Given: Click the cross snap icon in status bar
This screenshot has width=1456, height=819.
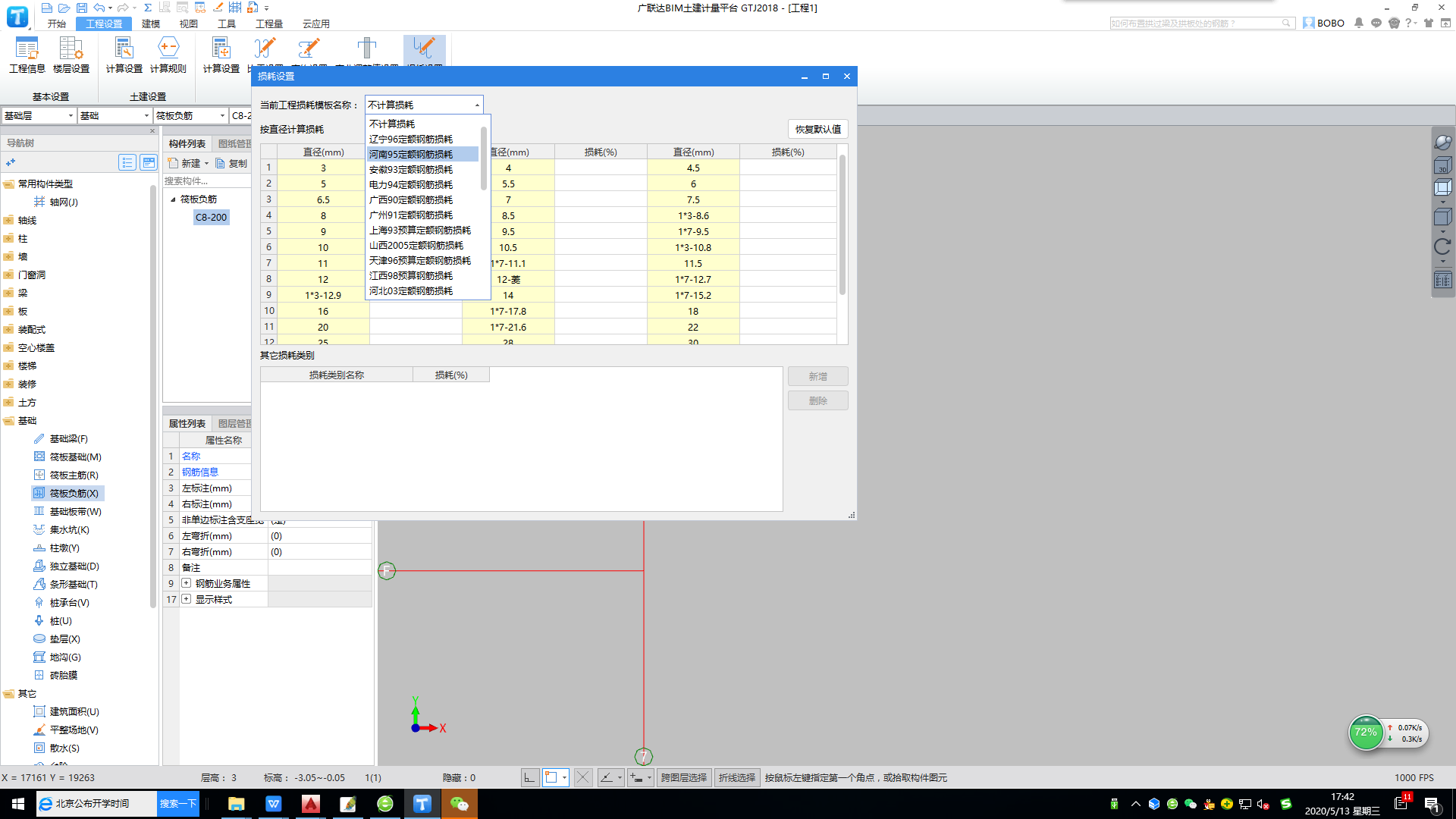Looking at the screenshot, I should pos(582,777).
